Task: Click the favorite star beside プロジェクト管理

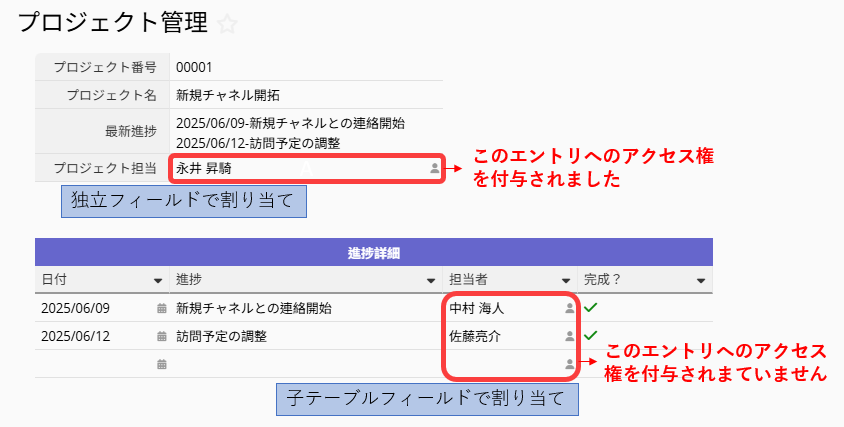Action: click(228, 24)
